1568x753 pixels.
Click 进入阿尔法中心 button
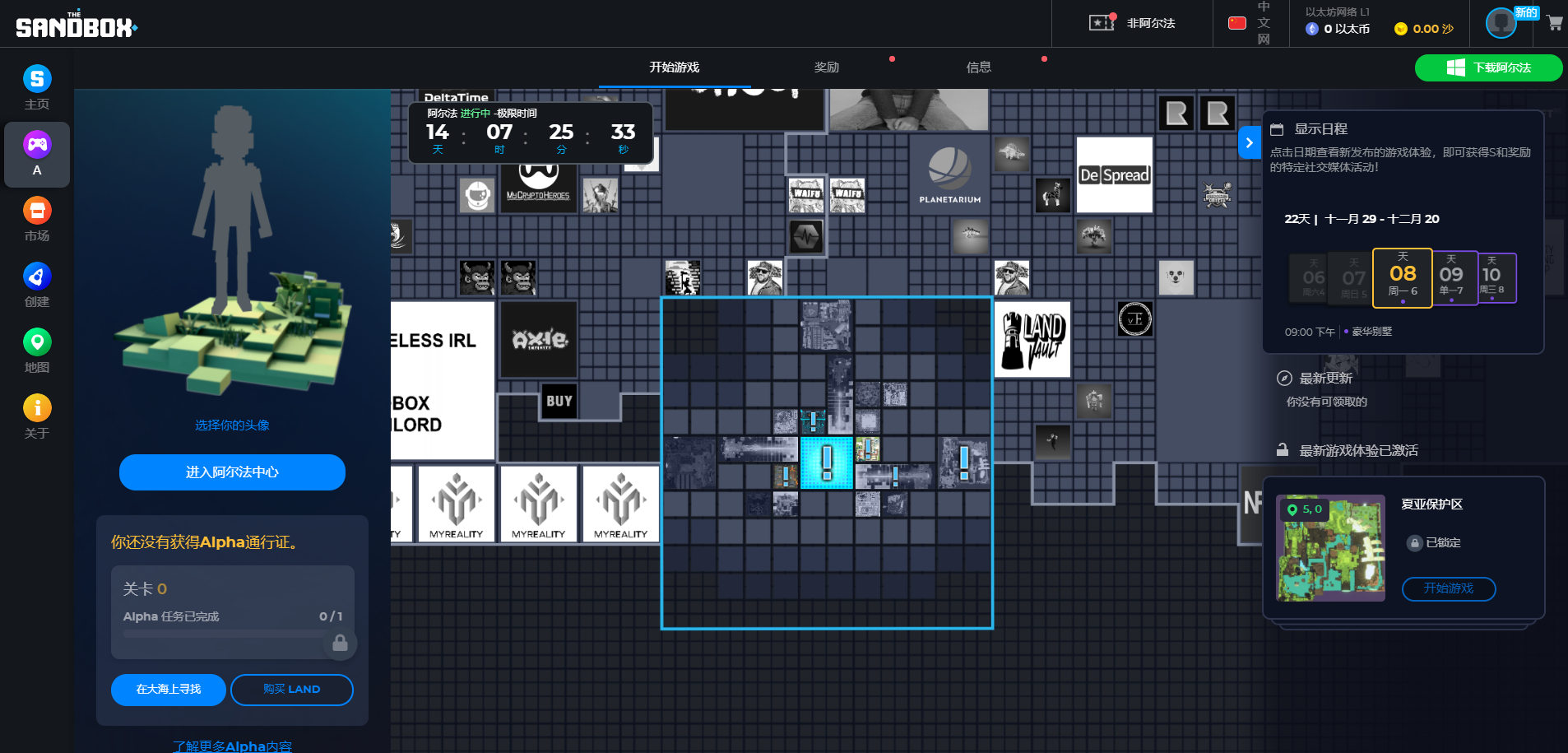click(x=232, y=472)
